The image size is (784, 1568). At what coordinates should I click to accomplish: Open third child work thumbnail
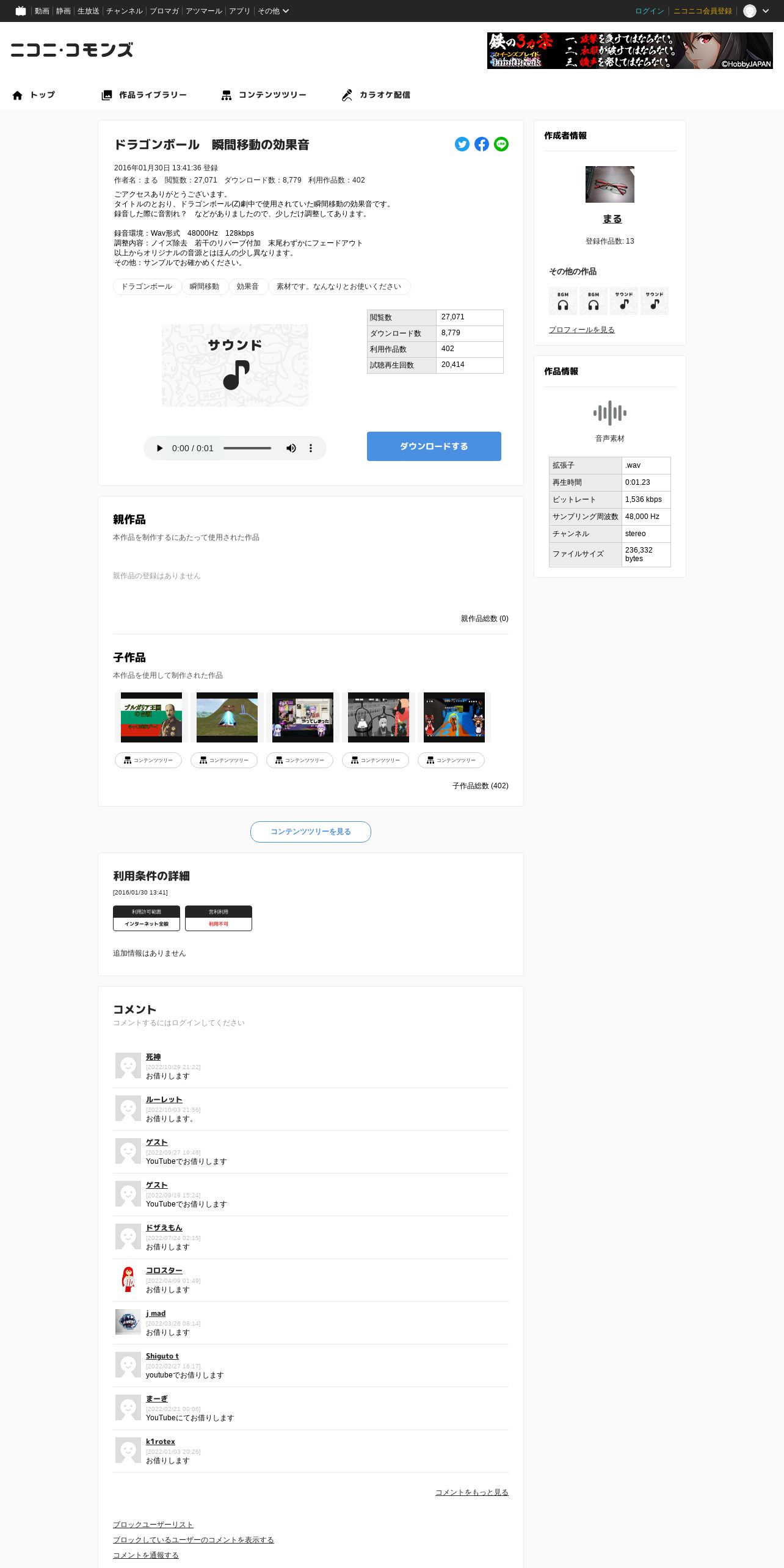coord(303,717)
